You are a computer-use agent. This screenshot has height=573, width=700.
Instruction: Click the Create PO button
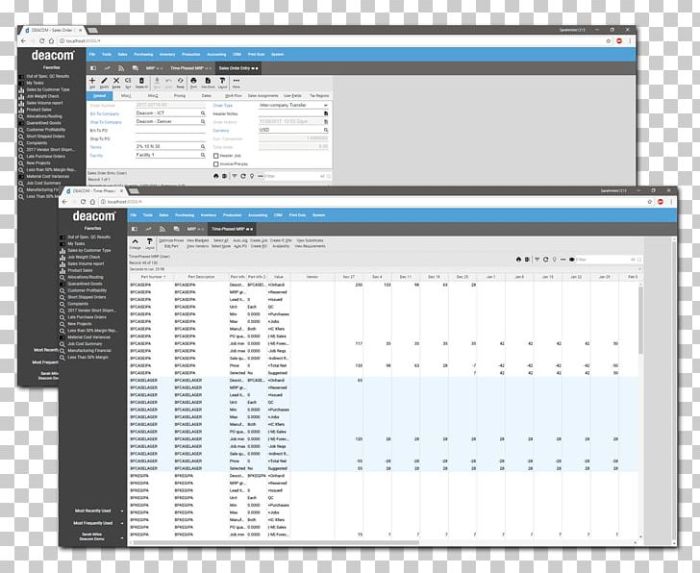point(259,246)
